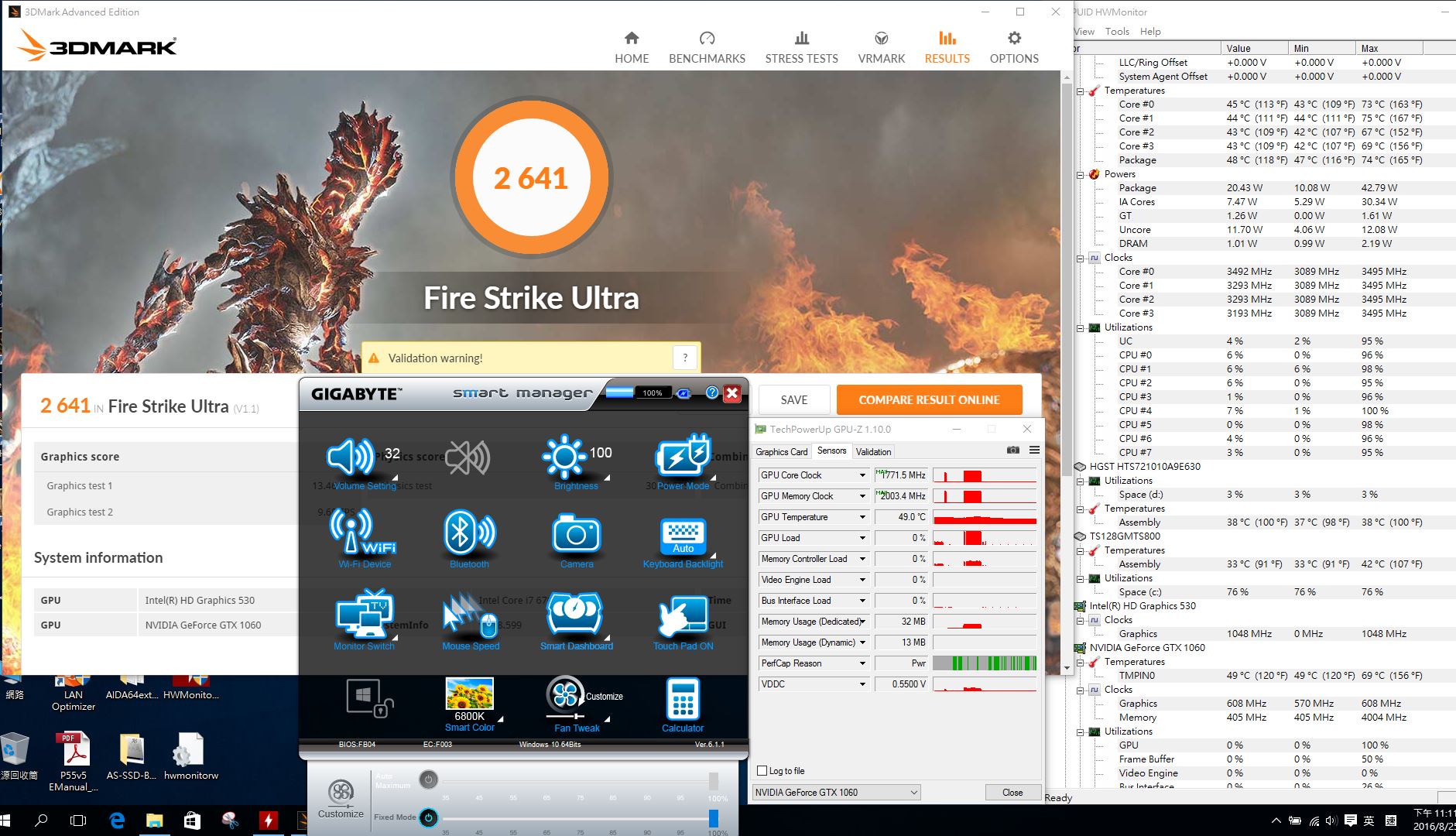Open File Explorer from taskbar
The image size is (1456, 836).
click(155, 820)
